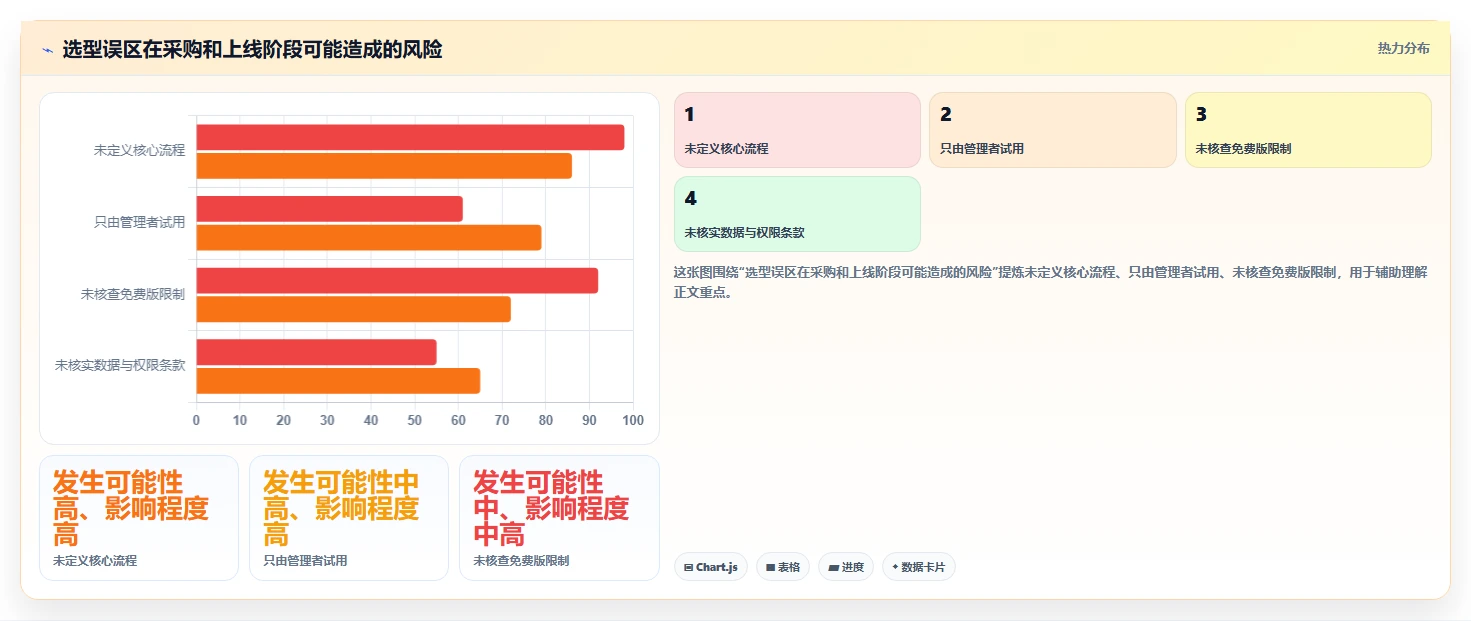Select the 进度 tag

pyautogui.click(x=846, y=567)
